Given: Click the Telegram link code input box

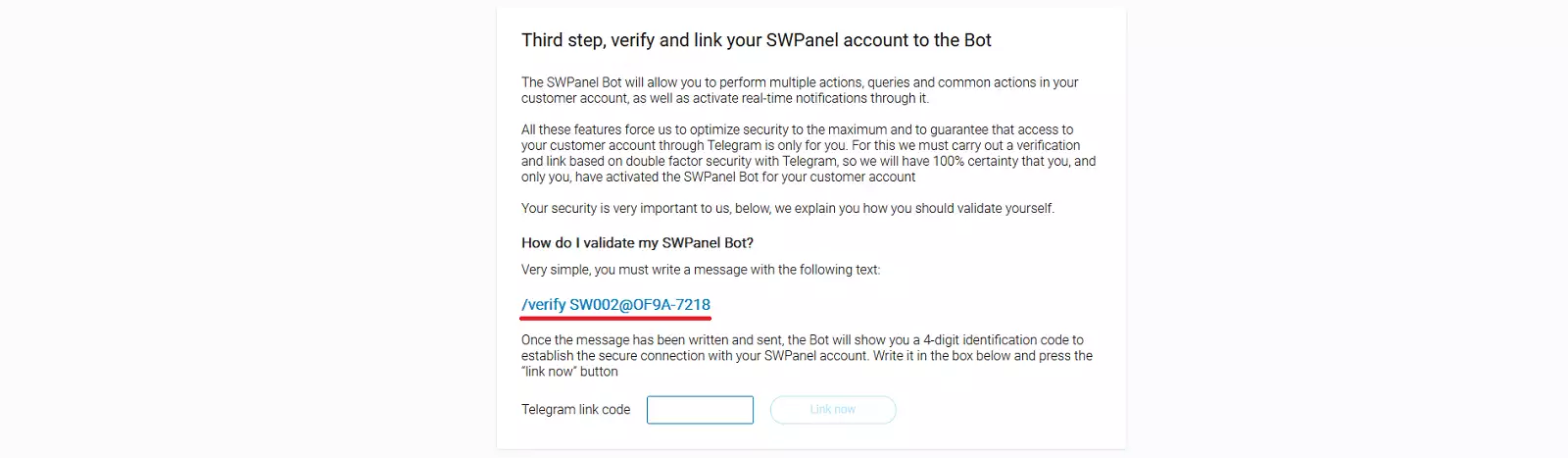Looking at the screenshot, I should (700, 410).
